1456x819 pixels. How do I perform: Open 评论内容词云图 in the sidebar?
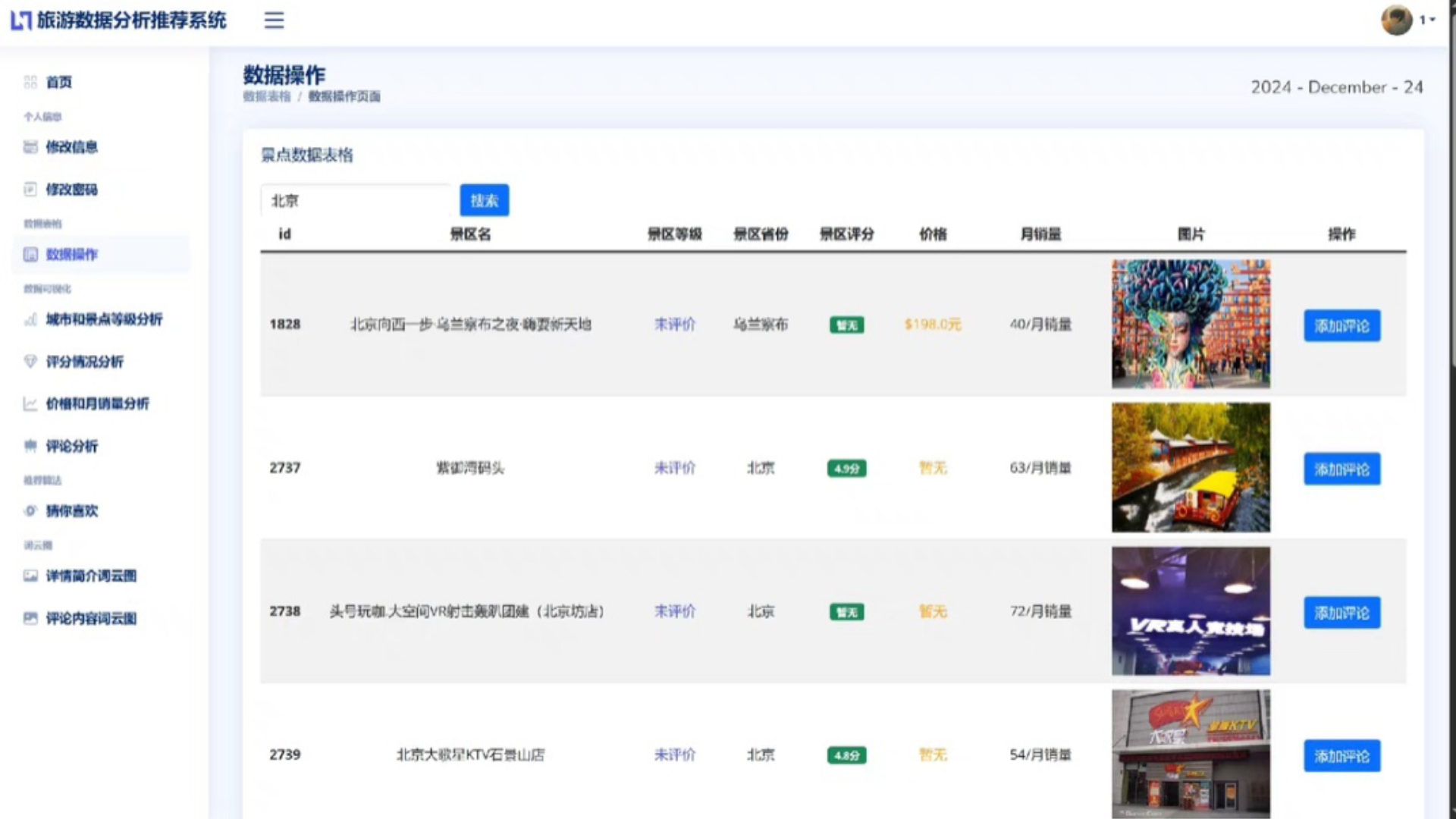point(91,619)
